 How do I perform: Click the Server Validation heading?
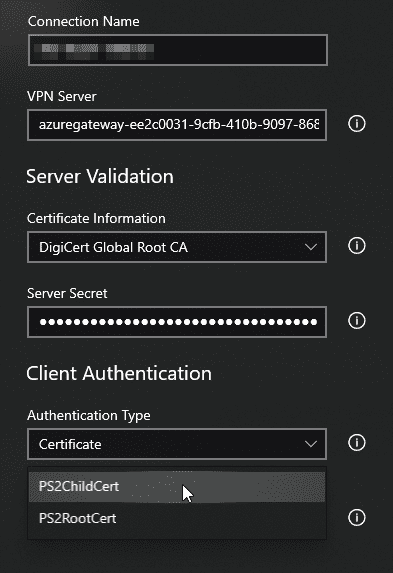click(x=100, y=177)
